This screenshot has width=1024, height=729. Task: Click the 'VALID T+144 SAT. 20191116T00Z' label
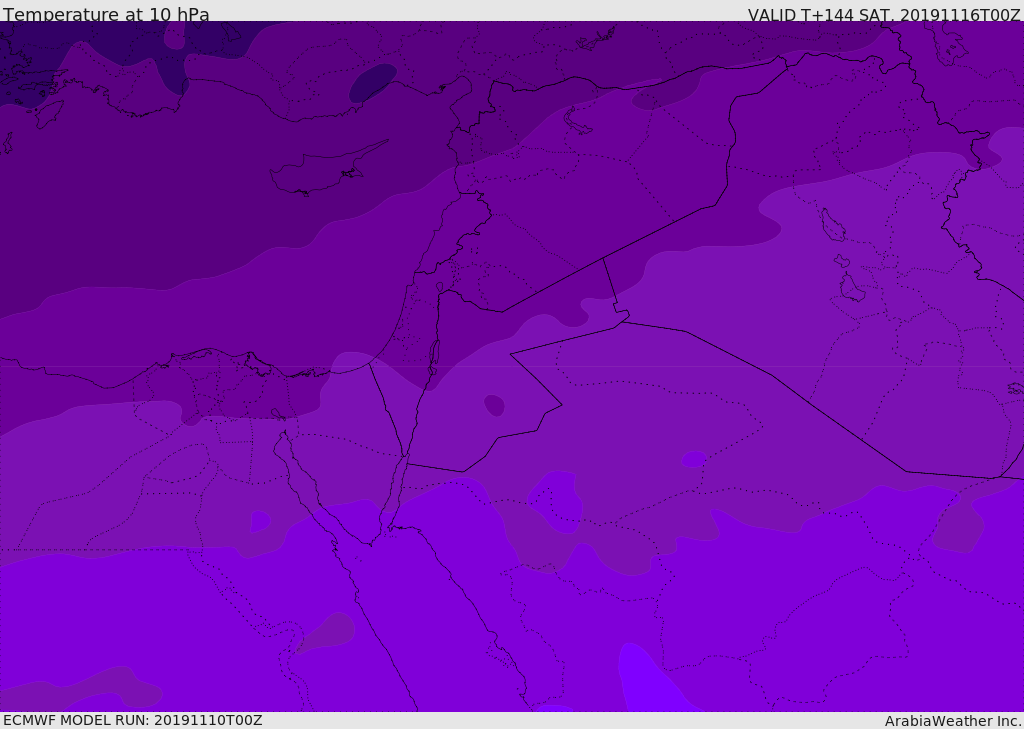884,14
